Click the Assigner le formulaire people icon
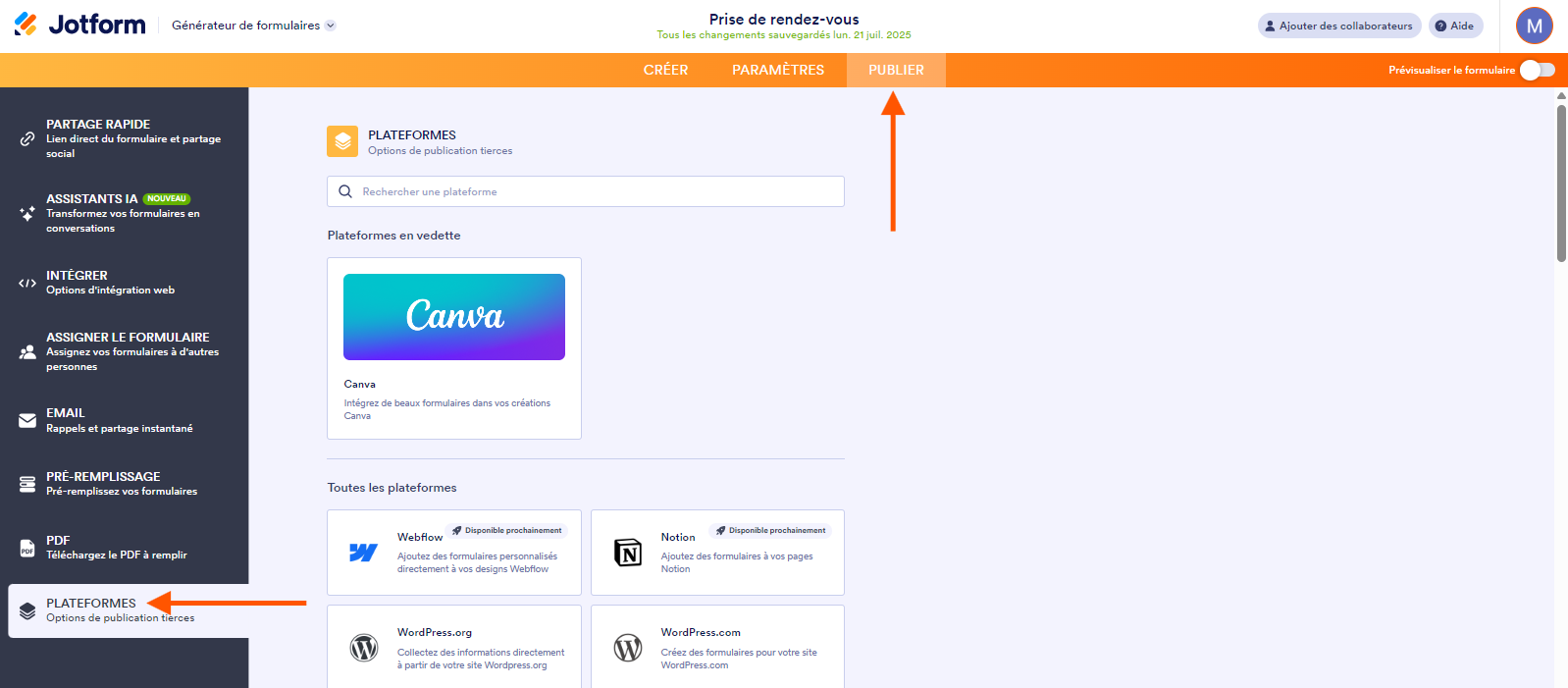The height and width of the screenshot is (688, 1568). (x=27, y=351)
